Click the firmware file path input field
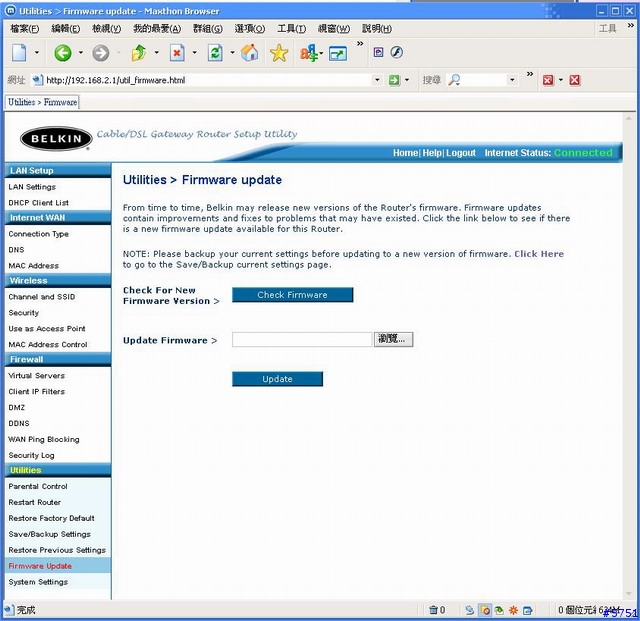The image size is (640, 621). (x=302, y=339)
